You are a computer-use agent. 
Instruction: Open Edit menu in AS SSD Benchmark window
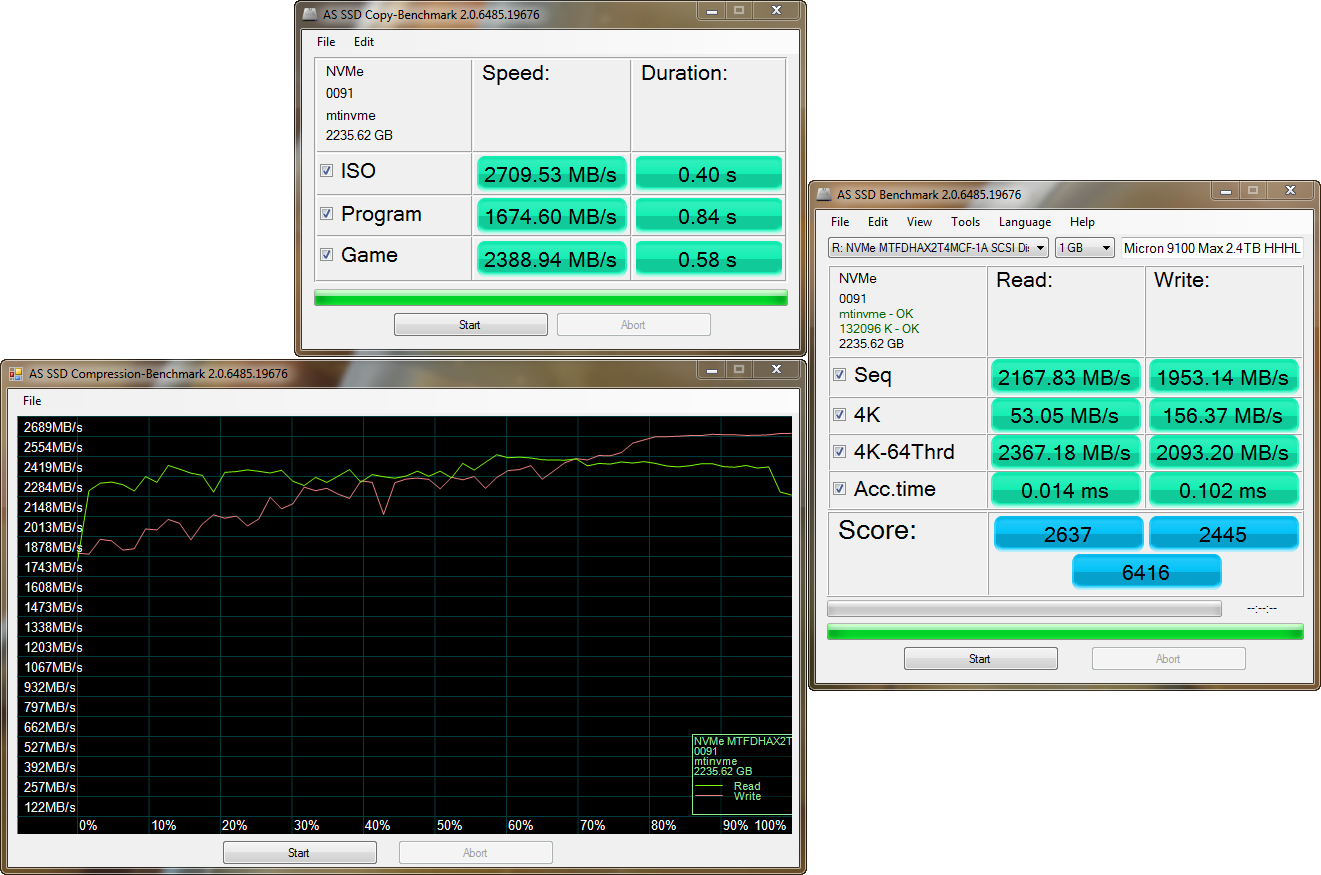pos(878,222)
